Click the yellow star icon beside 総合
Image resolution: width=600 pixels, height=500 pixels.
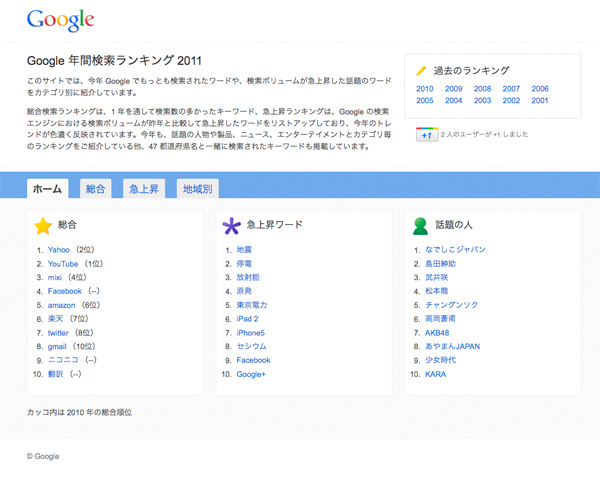[x=42, y=226]
